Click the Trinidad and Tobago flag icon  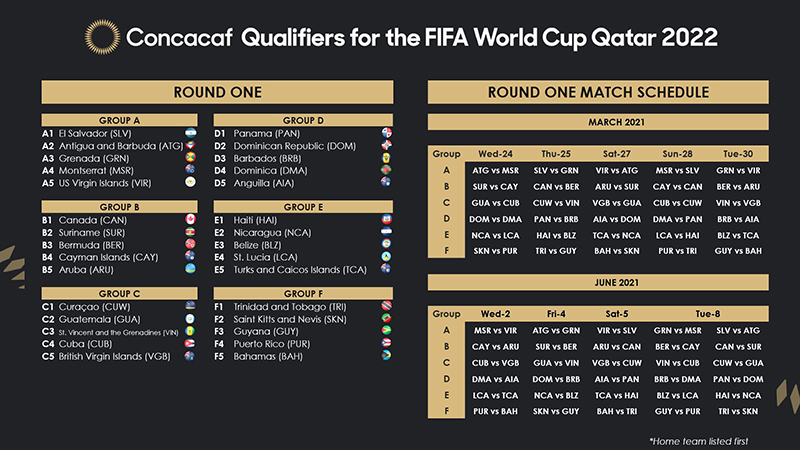pyautogui.click(x=387, y=305)
